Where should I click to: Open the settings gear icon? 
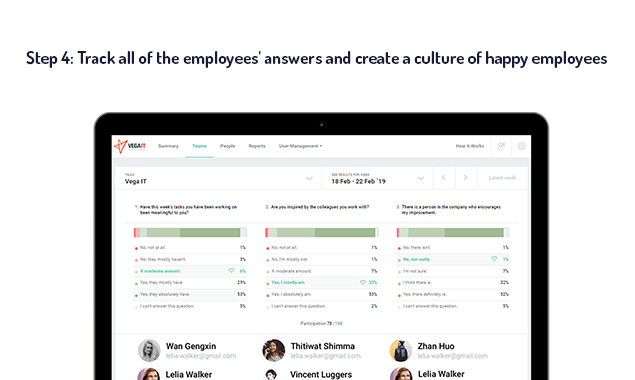click(x=522, y=146)
